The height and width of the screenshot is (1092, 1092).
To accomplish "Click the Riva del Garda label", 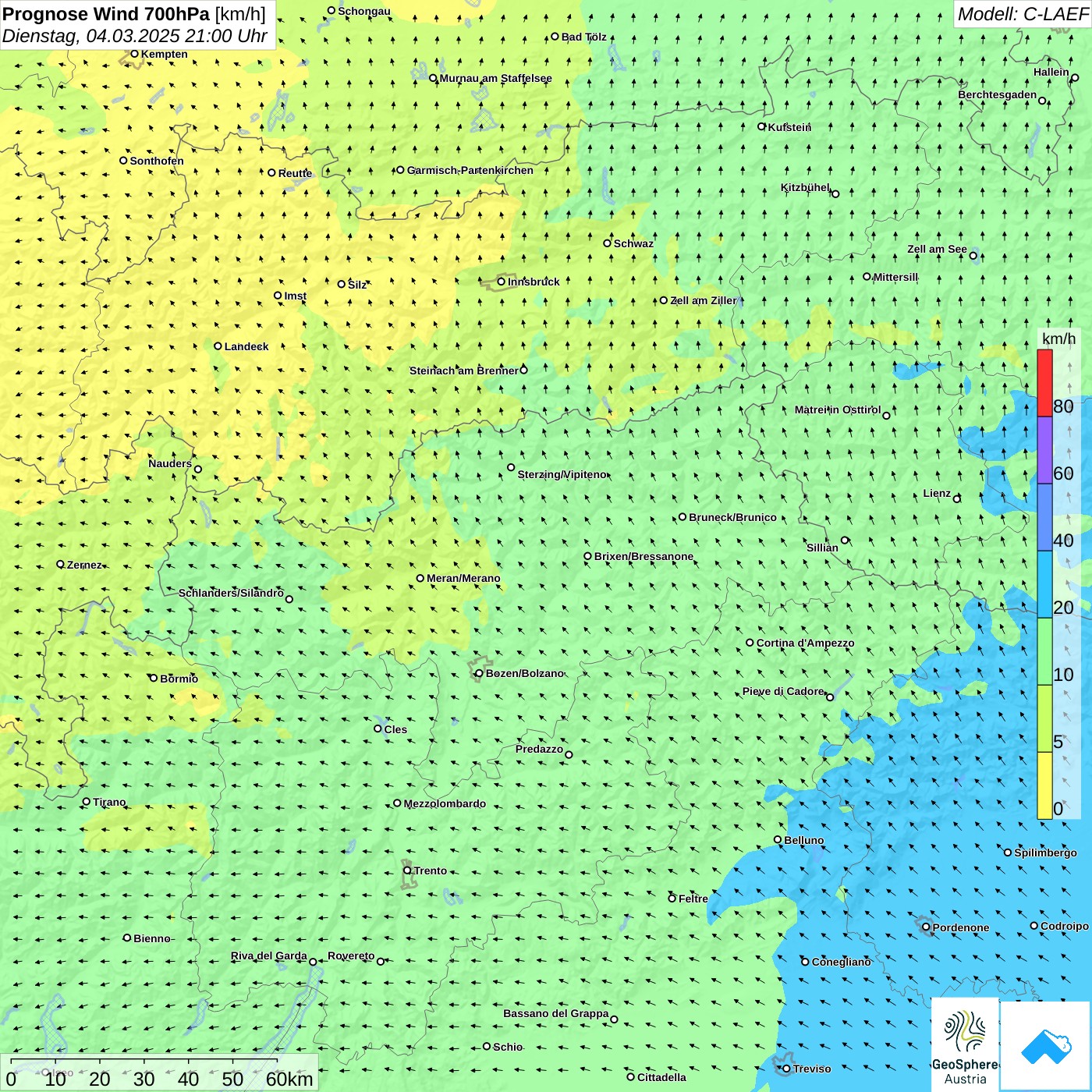I will point(269,955).
